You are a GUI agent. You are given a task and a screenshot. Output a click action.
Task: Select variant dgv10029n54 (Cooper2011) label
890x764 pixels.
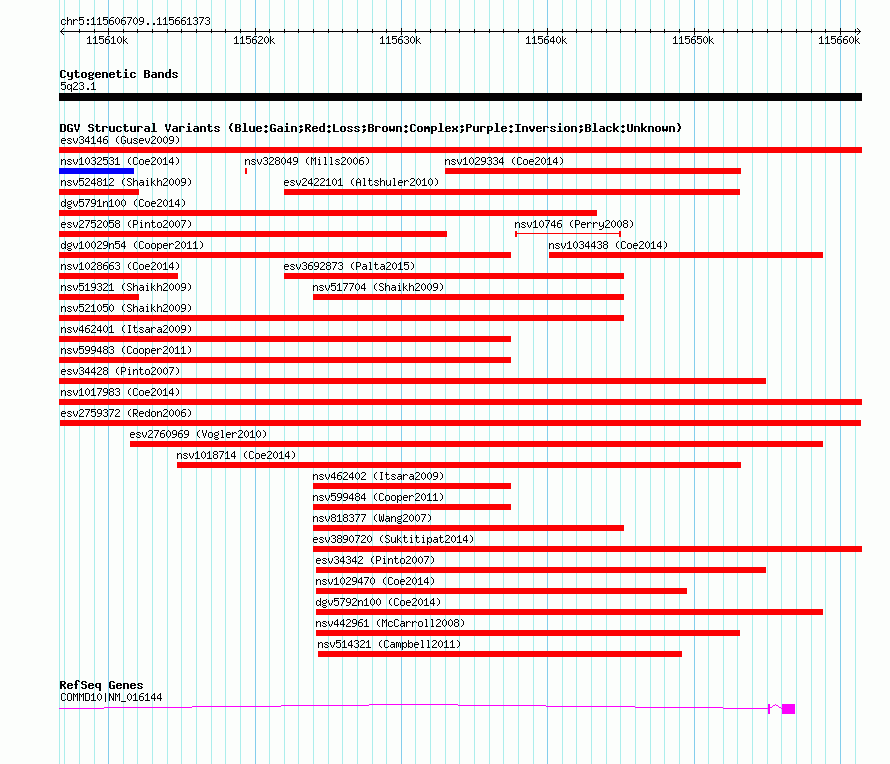coord(132,245)
